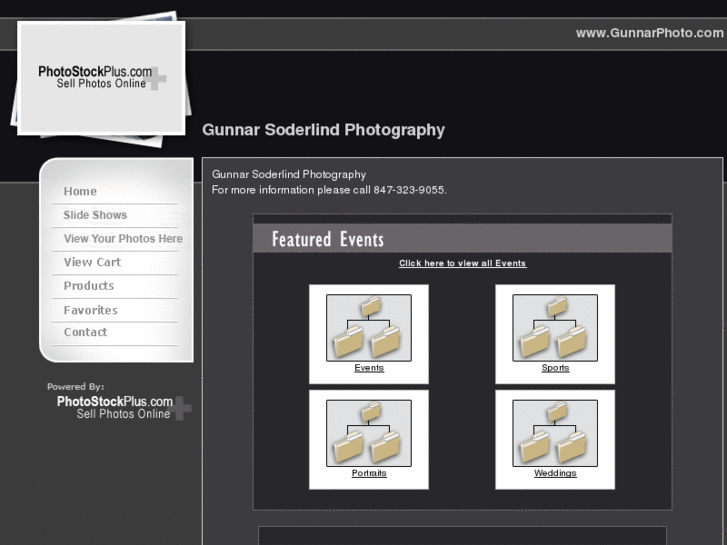
Task: Click the PhotoStockPlus.com logo in header
Action: coord(101,78)
